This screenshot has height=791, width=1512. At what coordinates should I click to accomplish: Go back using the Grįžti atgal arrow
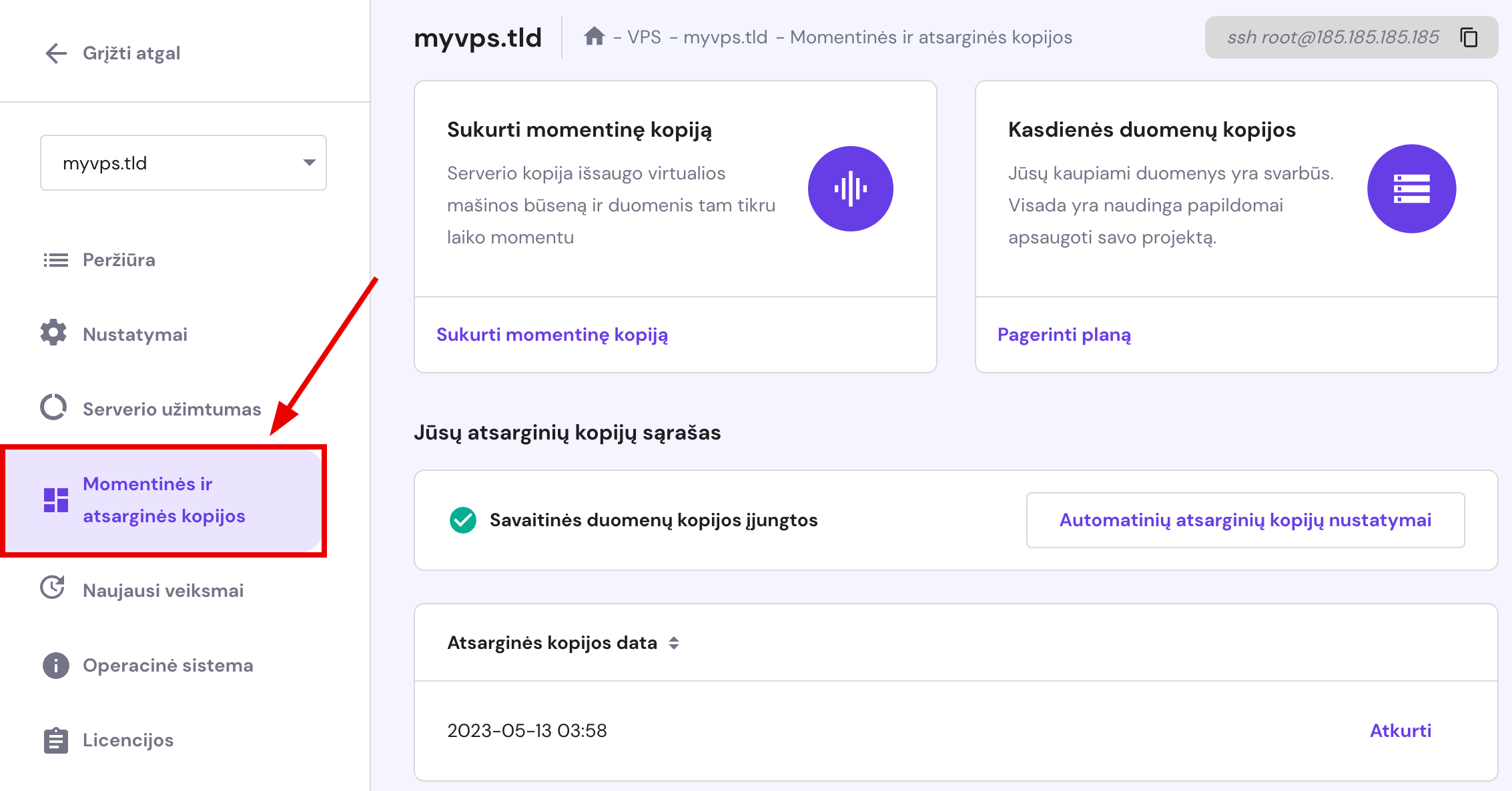click(x=55, y=53)
